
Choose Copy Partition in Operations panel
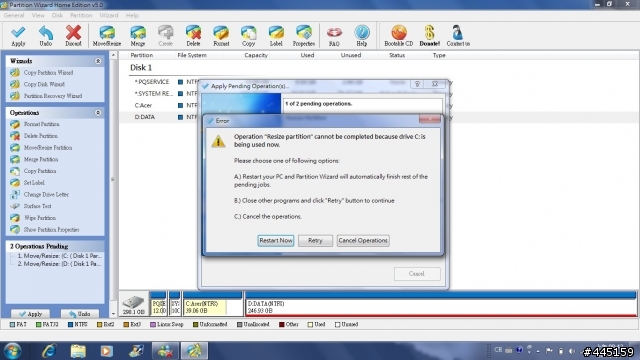point(40,171)
